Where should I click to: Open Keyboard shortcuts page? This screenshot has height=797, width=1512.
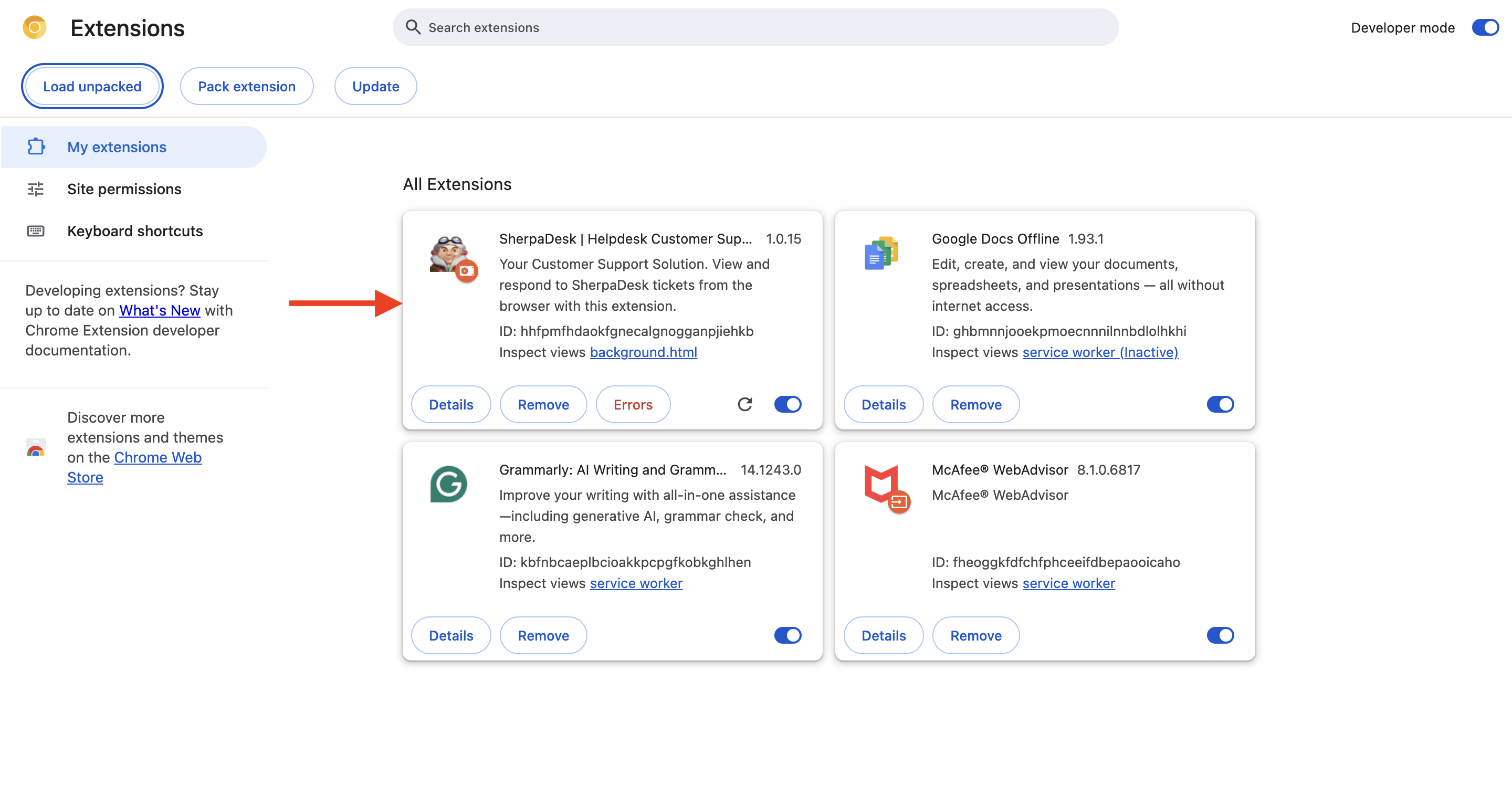134,230
